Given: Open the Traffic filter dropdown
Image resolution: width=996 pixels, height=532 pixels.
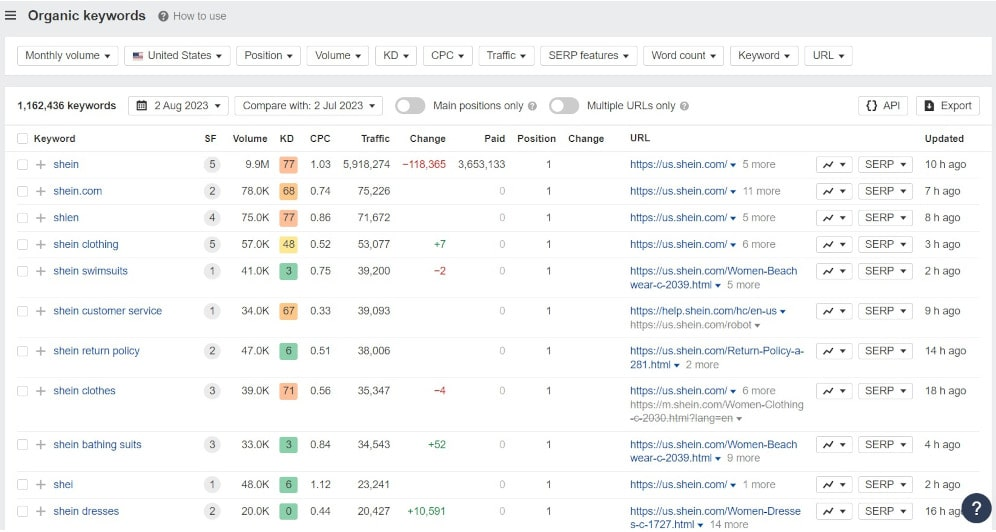Looking at the screenshot, I should tap(506, 56).
